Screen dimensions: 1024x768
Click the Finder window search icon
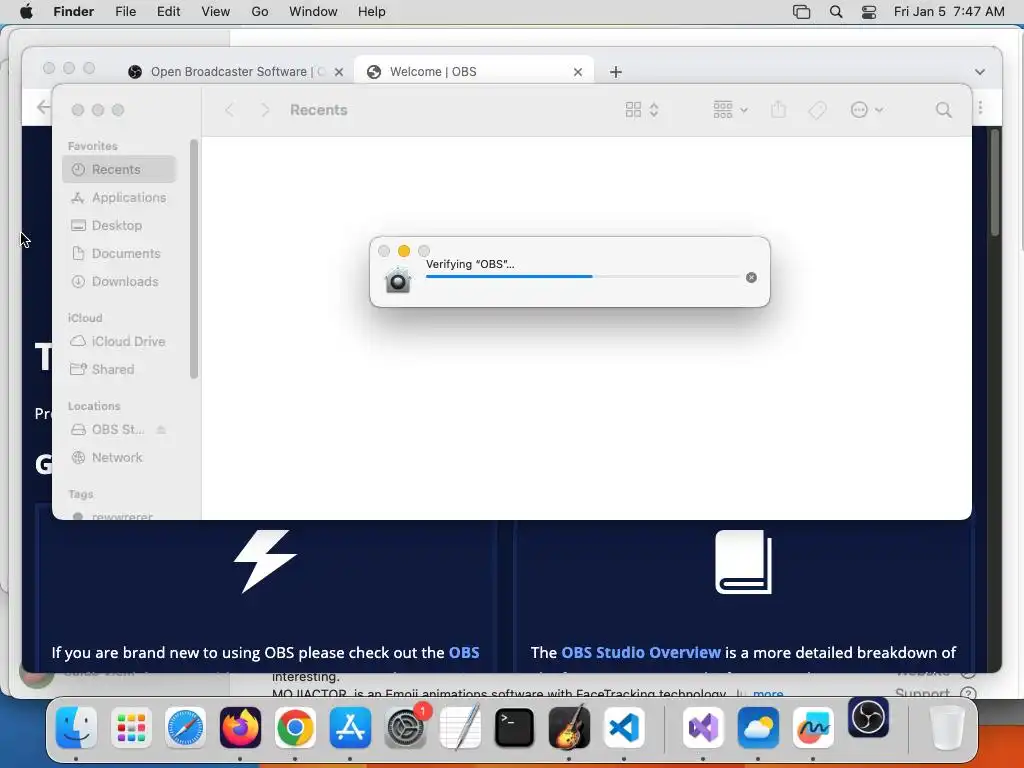944,110
